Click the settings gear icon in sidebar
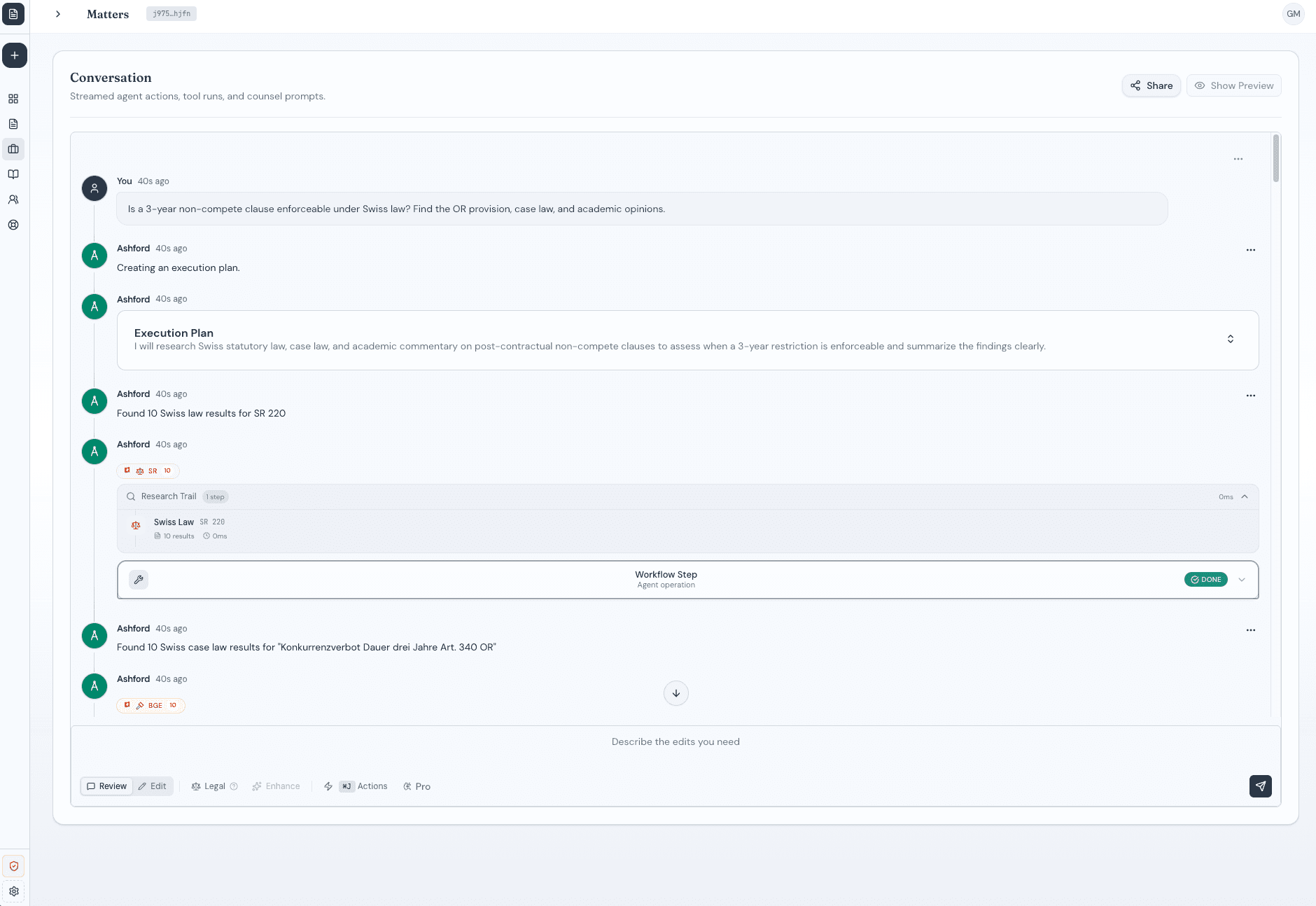1316x906 pixels. (13, 891)
